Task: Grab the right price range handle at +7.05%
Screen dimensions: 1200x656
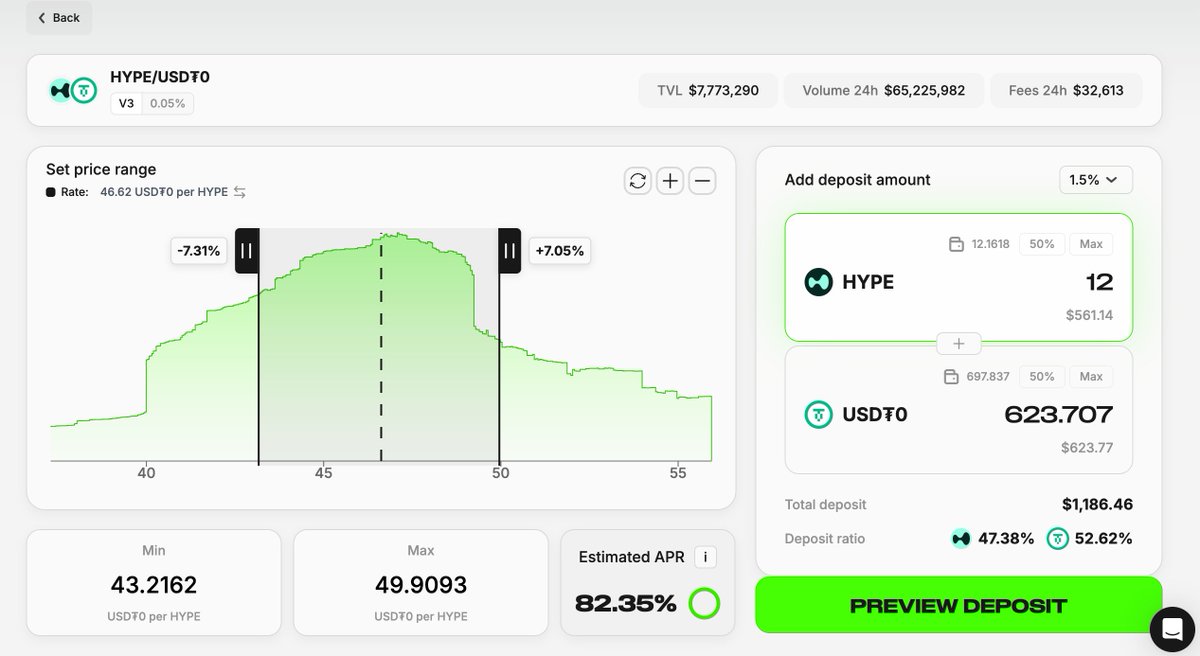Action: 510,251
